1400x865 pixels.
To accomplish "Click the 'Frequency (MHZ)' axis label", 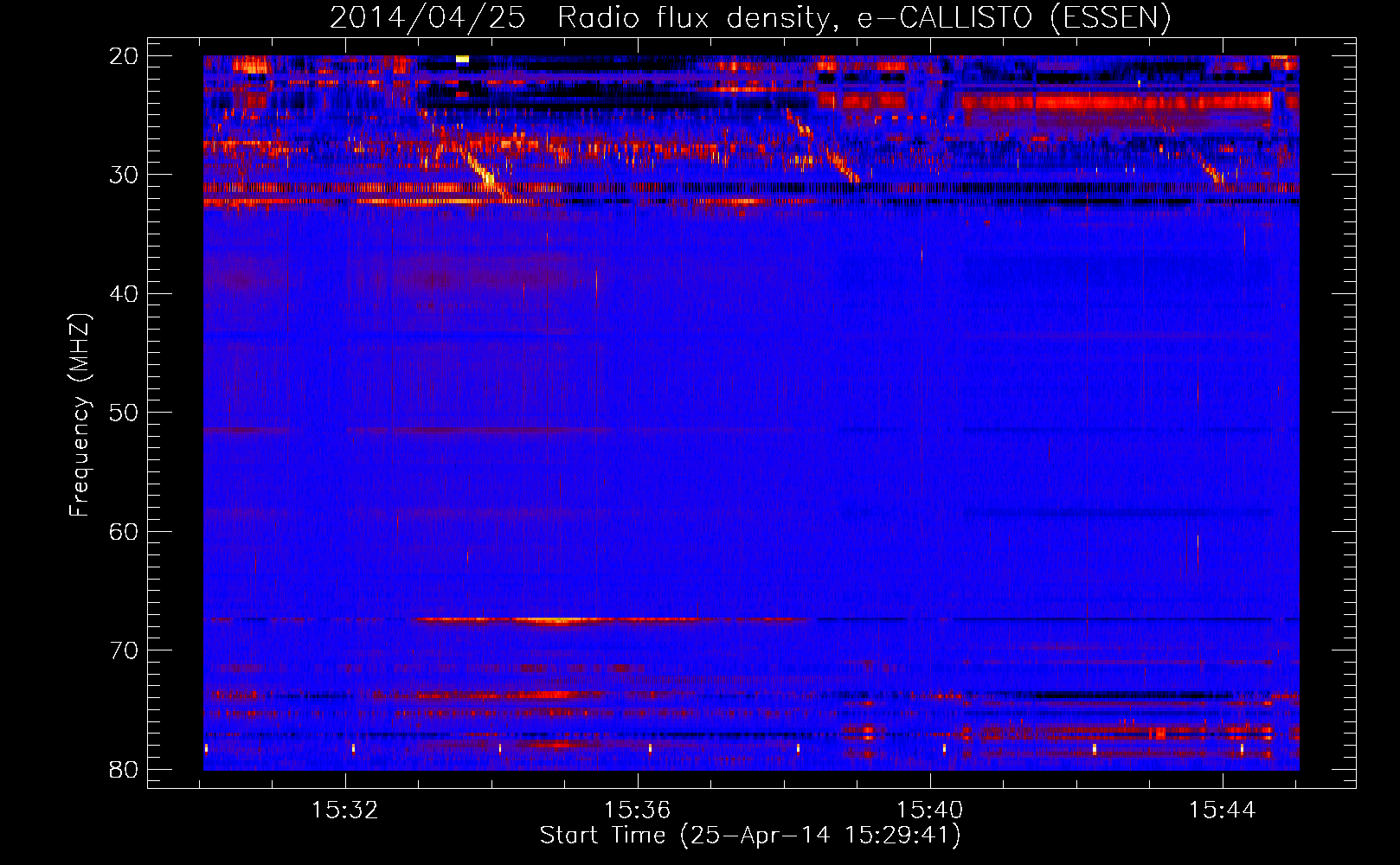I will [x=80, y=415].
